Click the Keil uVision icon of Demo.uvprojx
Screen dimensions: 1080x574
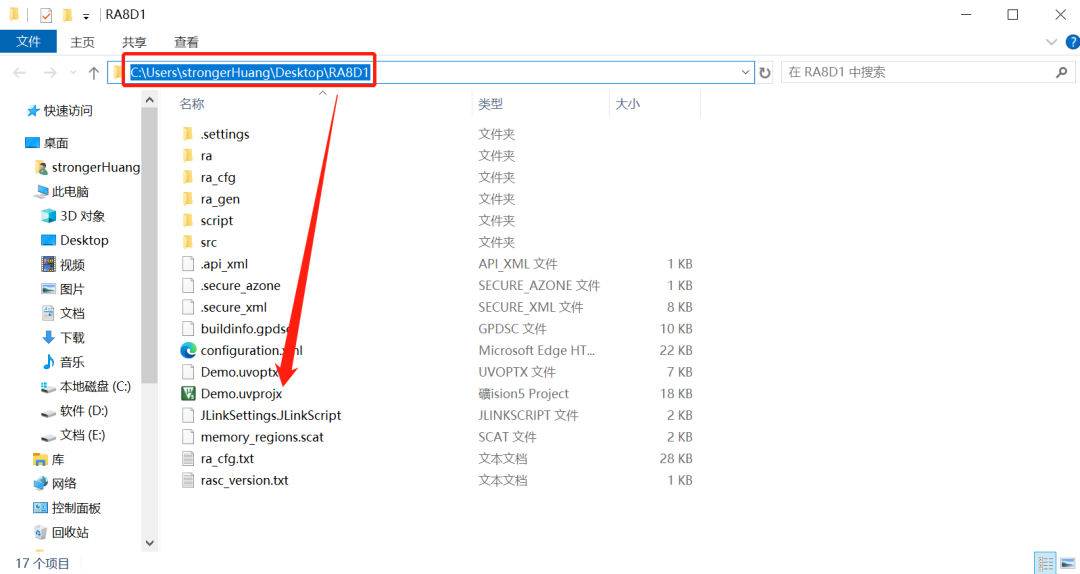pyautogui.click(x=188, y=393)
